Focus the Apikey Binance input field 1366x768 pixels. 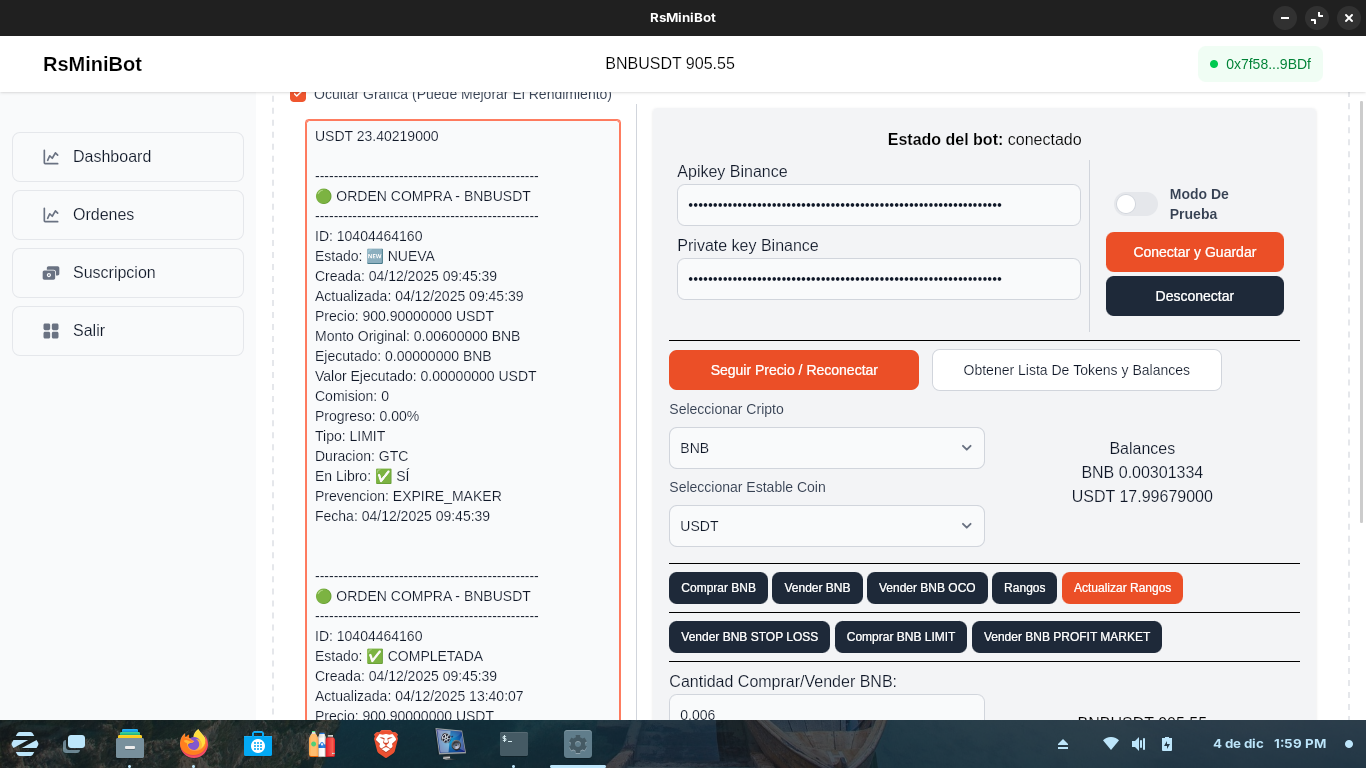(878, 205)
